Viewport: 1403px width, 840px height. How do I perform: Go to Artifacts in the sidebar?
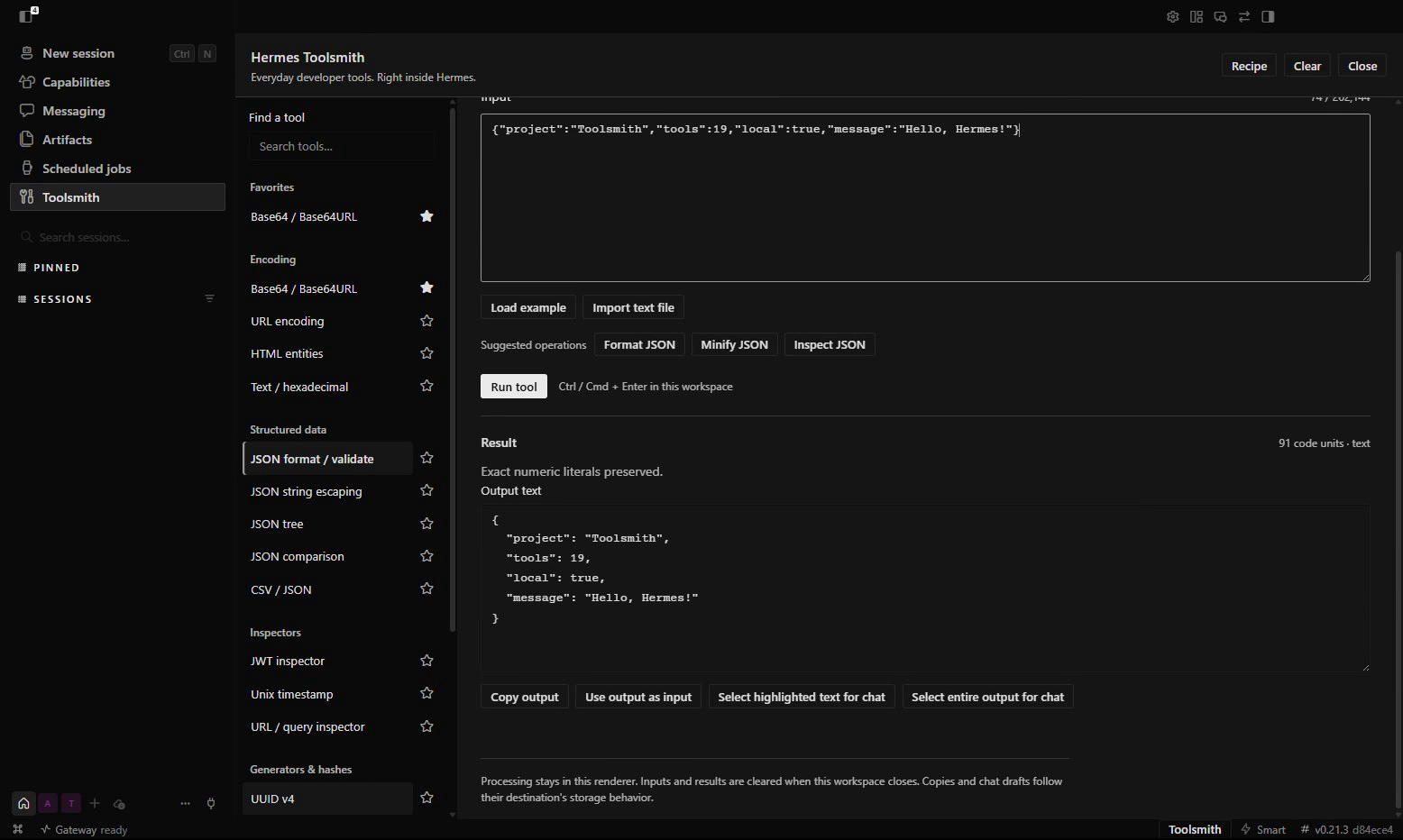point(117,140)
